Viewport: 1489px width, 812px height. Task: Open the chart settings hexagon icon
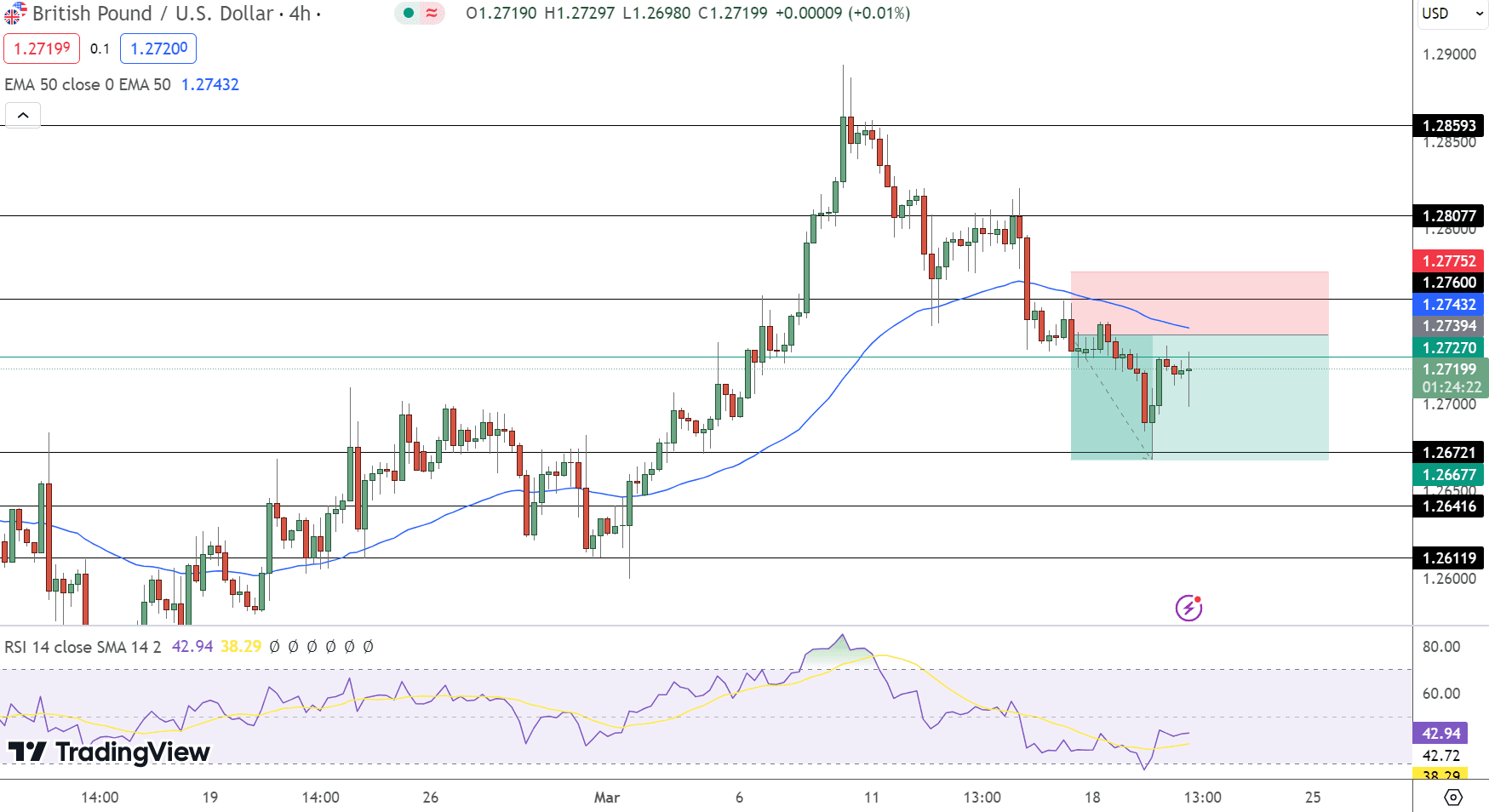pyautogui.click(x=1453, y=798)
